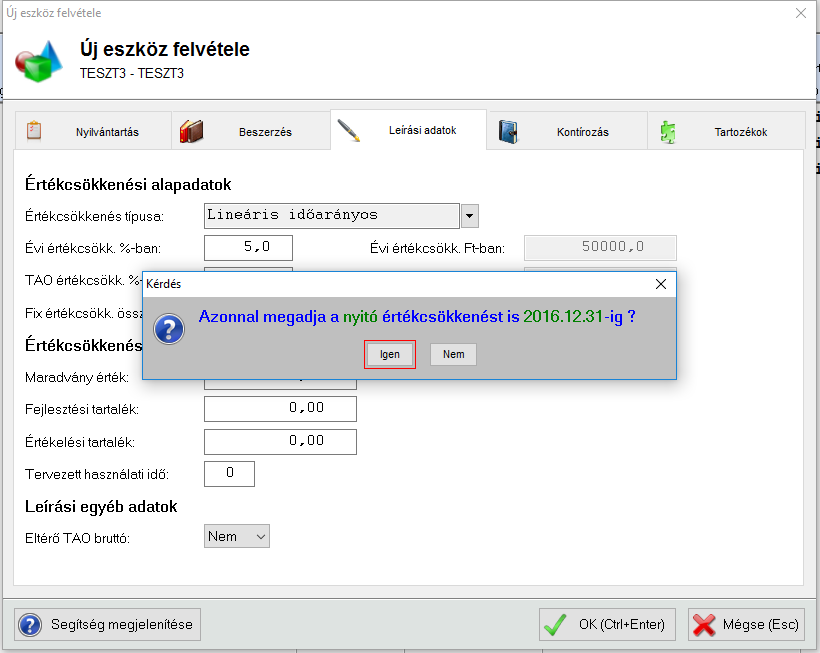Click the clipboard icon on Nyilvántartás tab
The image size is (820, 653).
(34, 131)
